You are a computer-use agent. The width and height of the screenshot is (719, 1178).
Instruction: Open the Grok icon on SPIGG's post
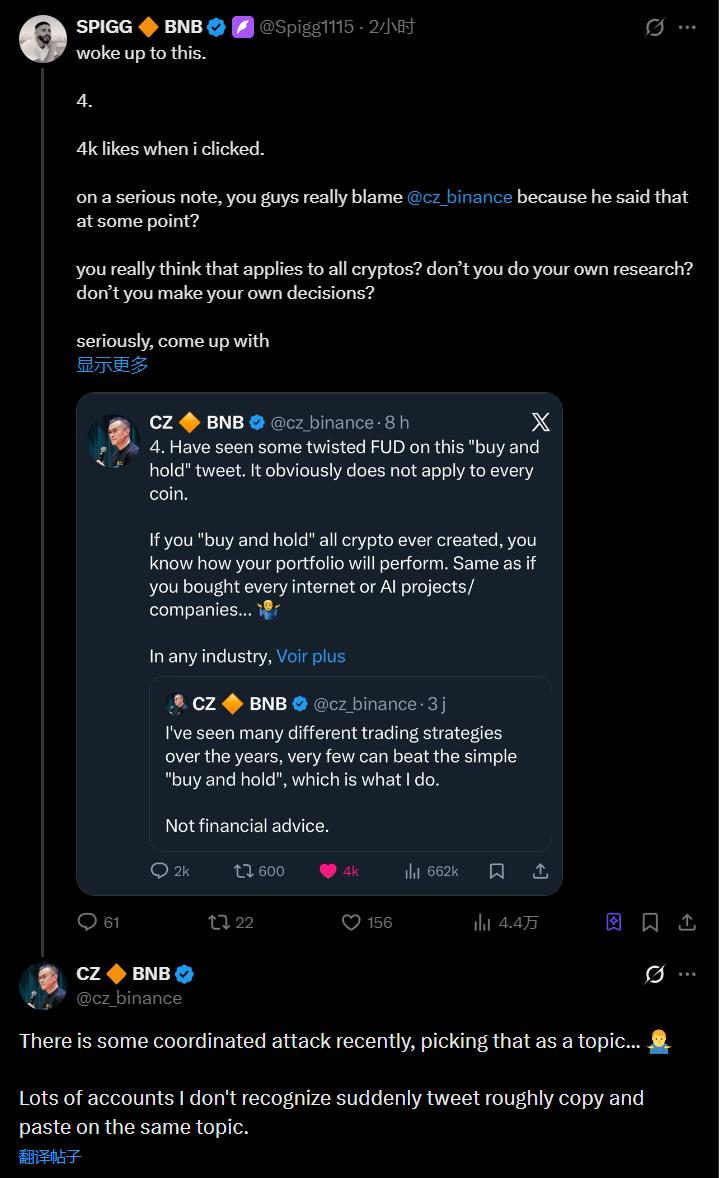[655, 28]
